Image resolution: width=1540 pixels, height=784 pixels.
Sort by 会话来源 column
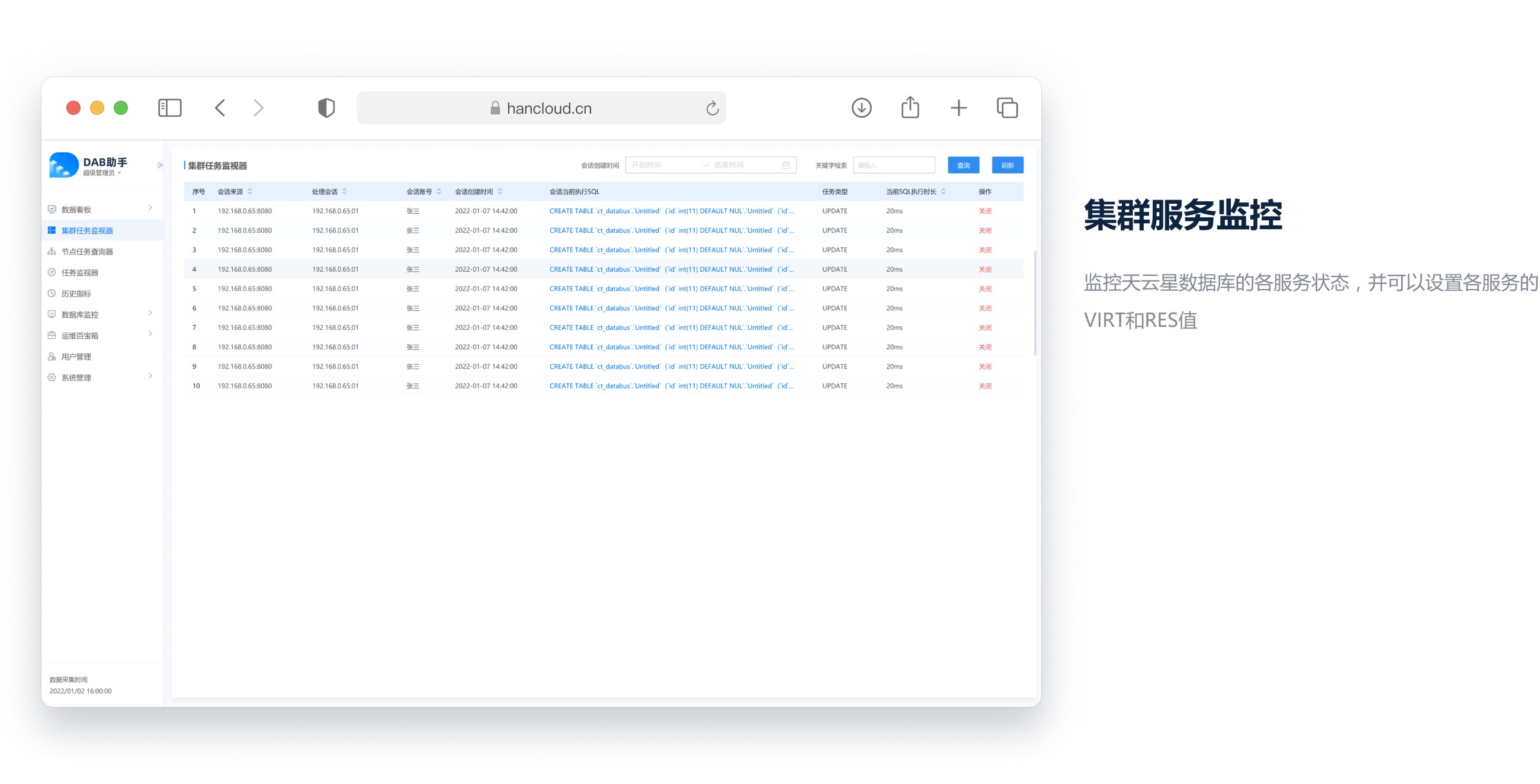tap(250, 192)
